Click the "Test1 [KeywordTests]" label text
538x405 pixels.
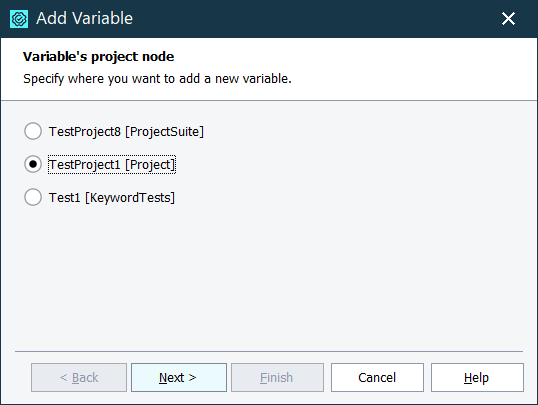(x=112, y=197)
